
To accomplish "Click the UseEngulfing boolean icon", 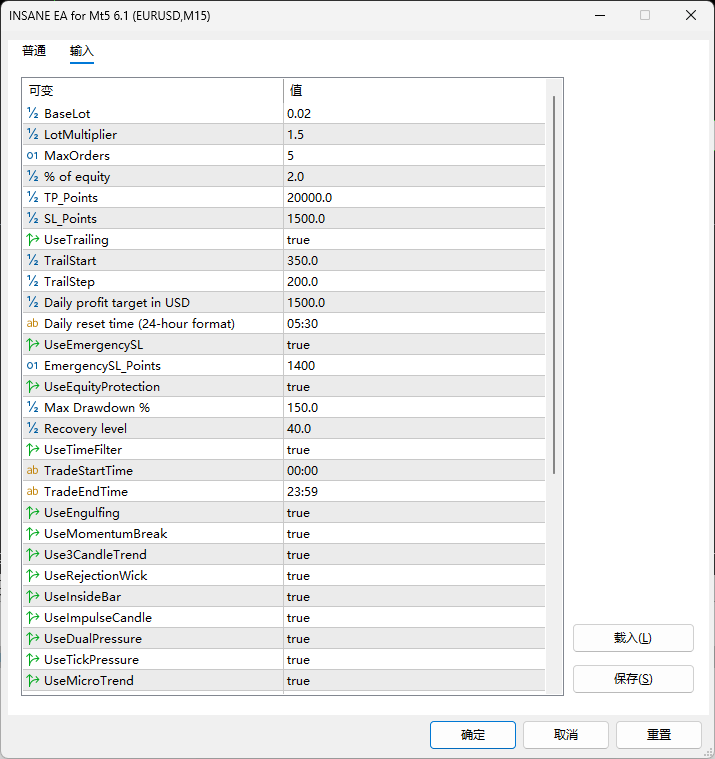I will click(33, 513).
